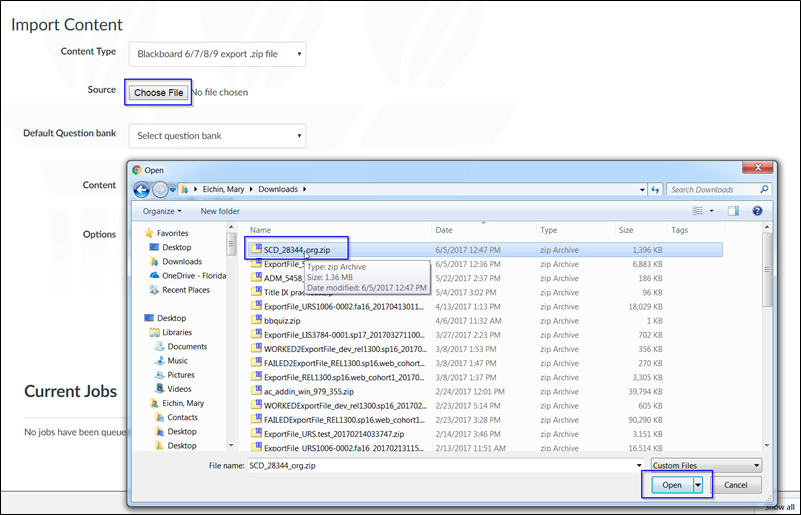The image size is (801, 515).
Task: Open the Custom Files type dropdown
Action: [x=706, y=465]
